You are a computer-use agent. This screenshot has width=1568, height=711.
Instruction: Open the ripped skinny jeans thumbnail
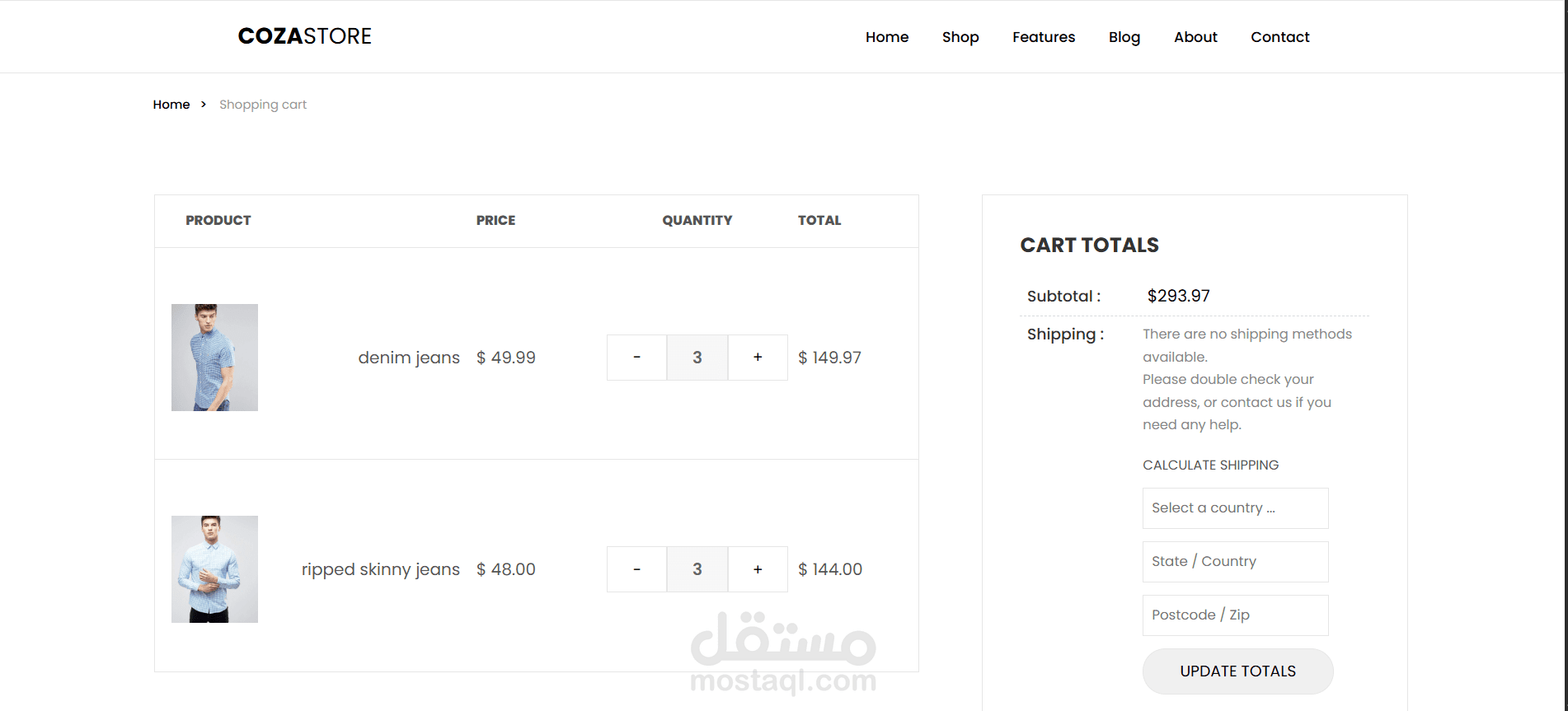pyautogui.click(x=214, y=569)
